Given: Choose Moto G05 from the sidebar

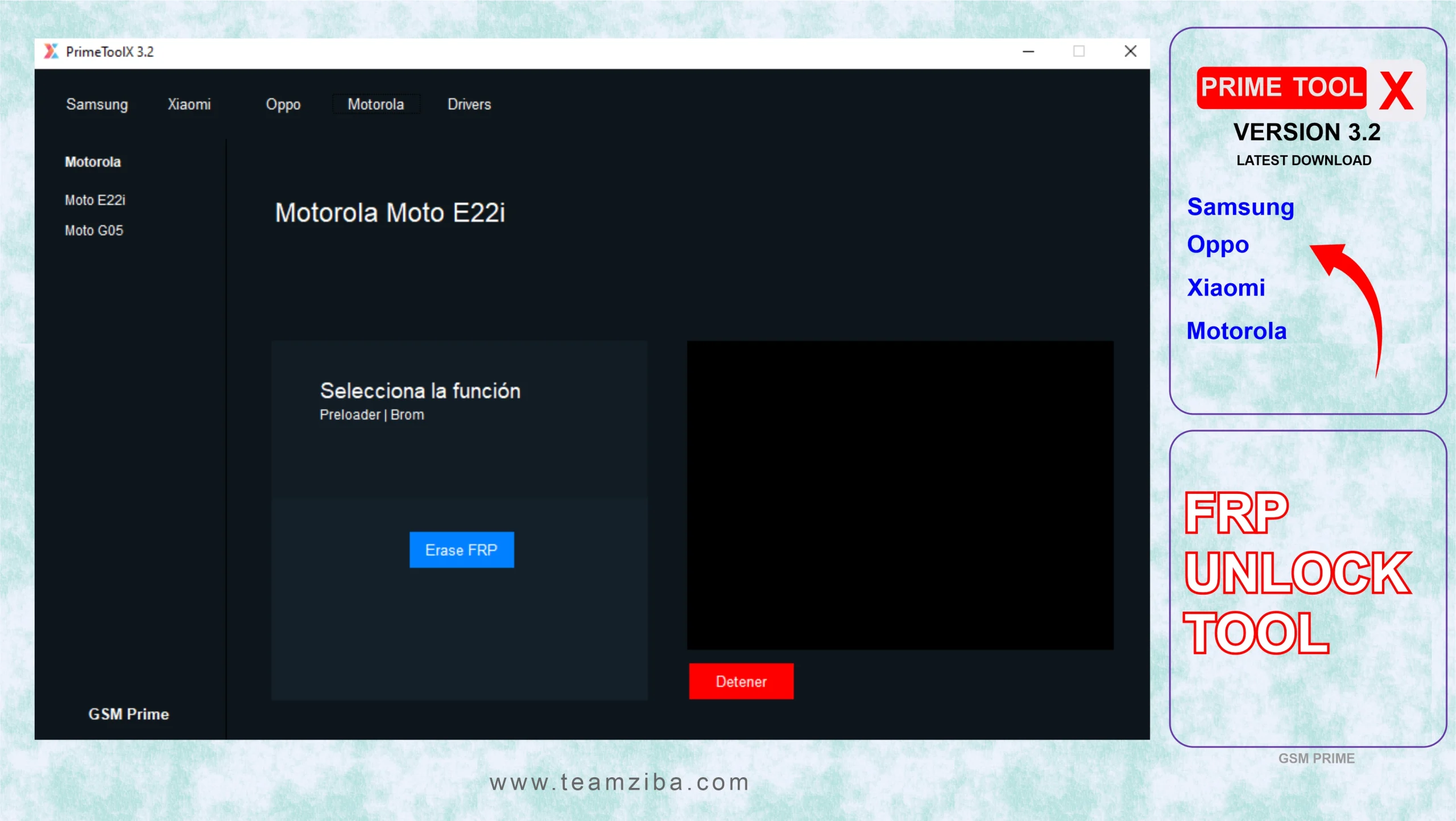Looking at the screenshot, I should [x=94, y=230].
